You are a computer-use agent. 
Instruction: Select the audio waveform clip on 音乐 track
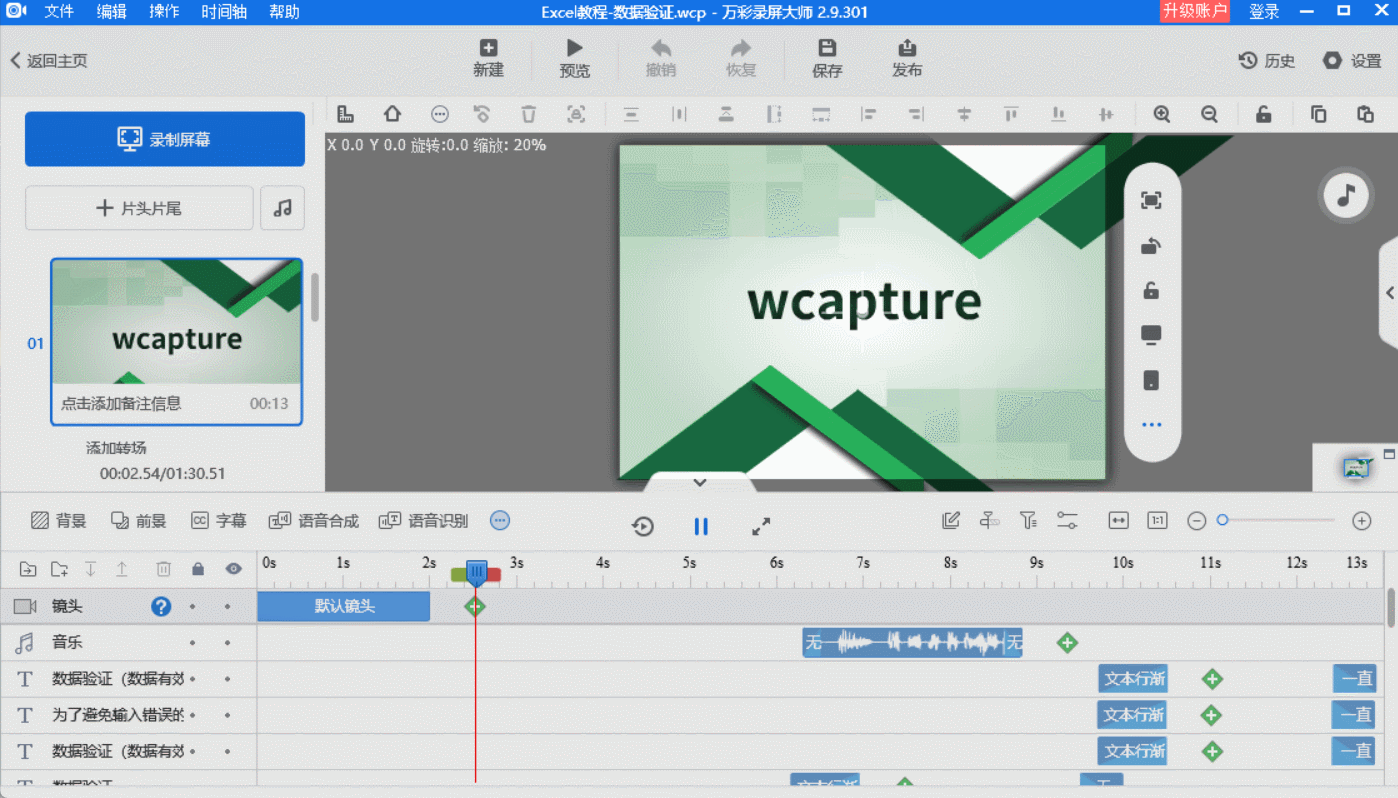coord(912,643)
